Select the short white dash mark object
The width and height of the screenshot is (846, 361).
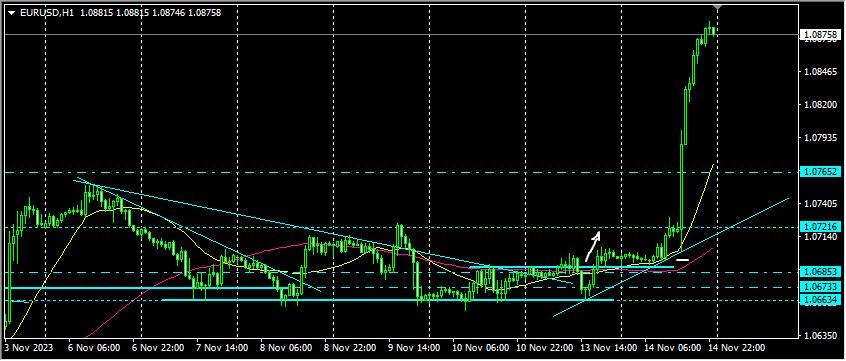(x=683, y=260)
